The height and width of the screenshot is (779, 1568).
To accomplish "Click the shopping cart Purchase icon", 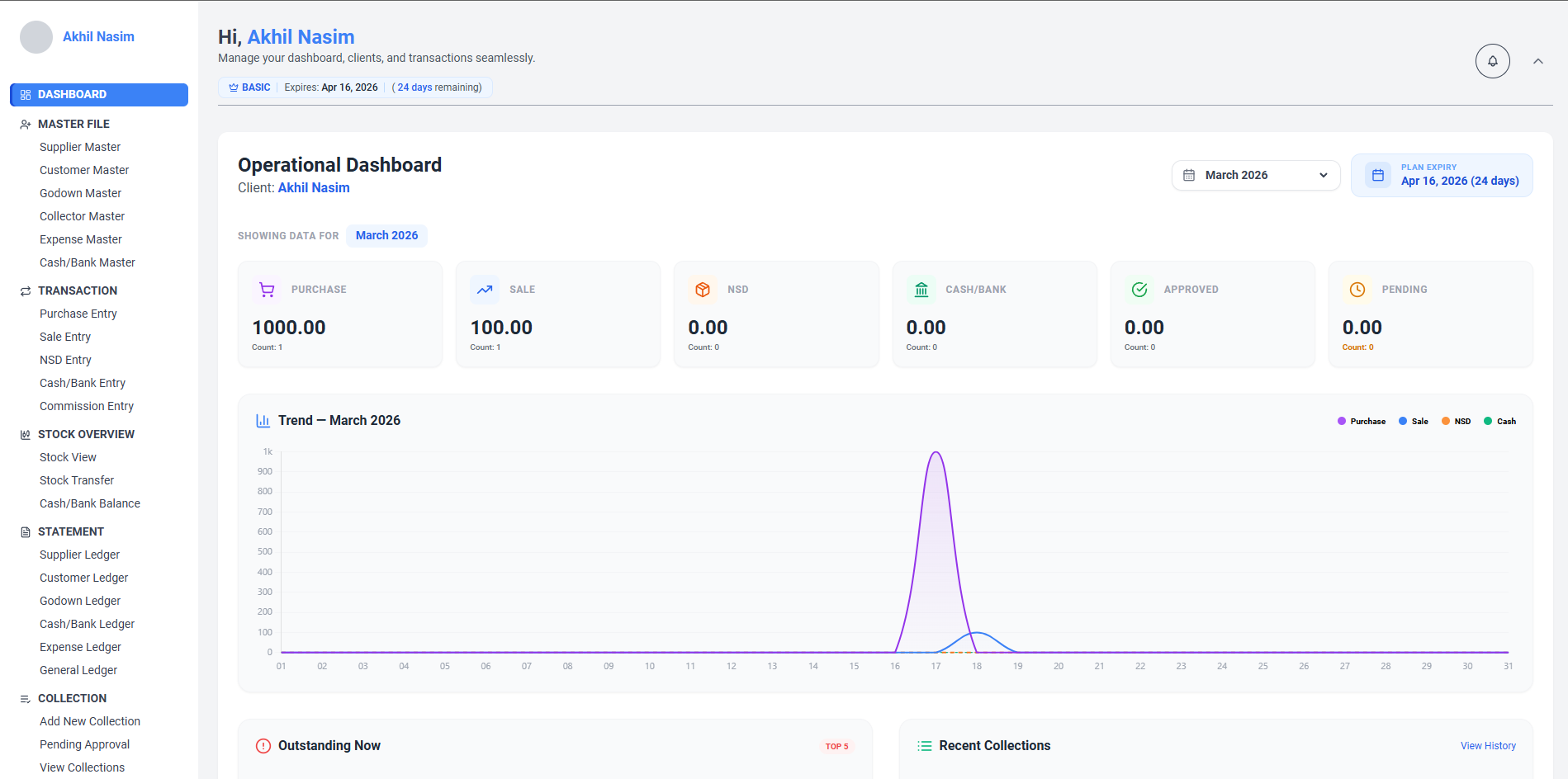I will coord(266,290).
